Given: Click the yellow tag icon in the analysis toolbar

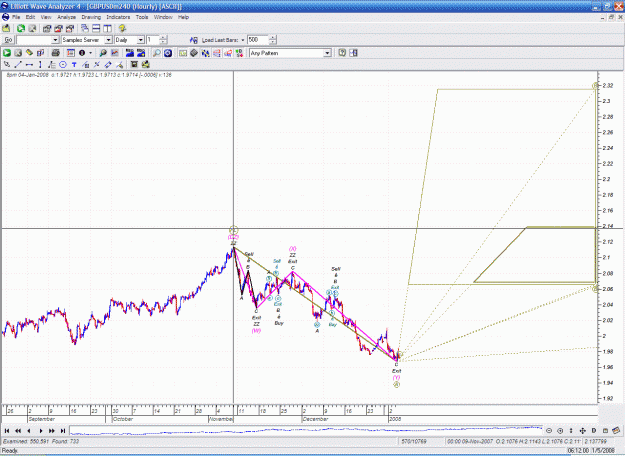Looking at the screenshot, I should (x=29, y=53).
